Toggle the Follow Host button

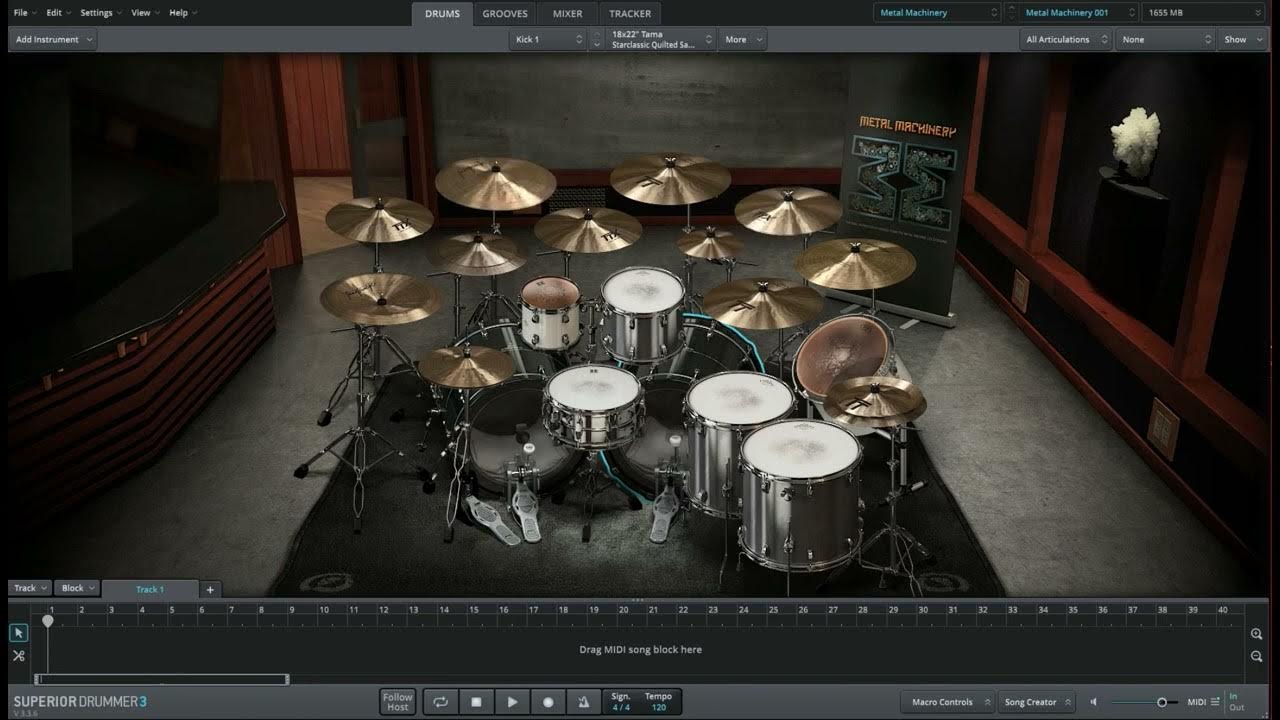397,702
